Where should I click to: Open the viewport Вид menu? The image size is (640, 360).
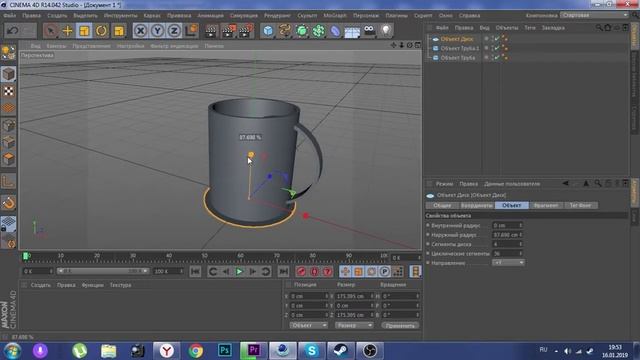(36, 46)
